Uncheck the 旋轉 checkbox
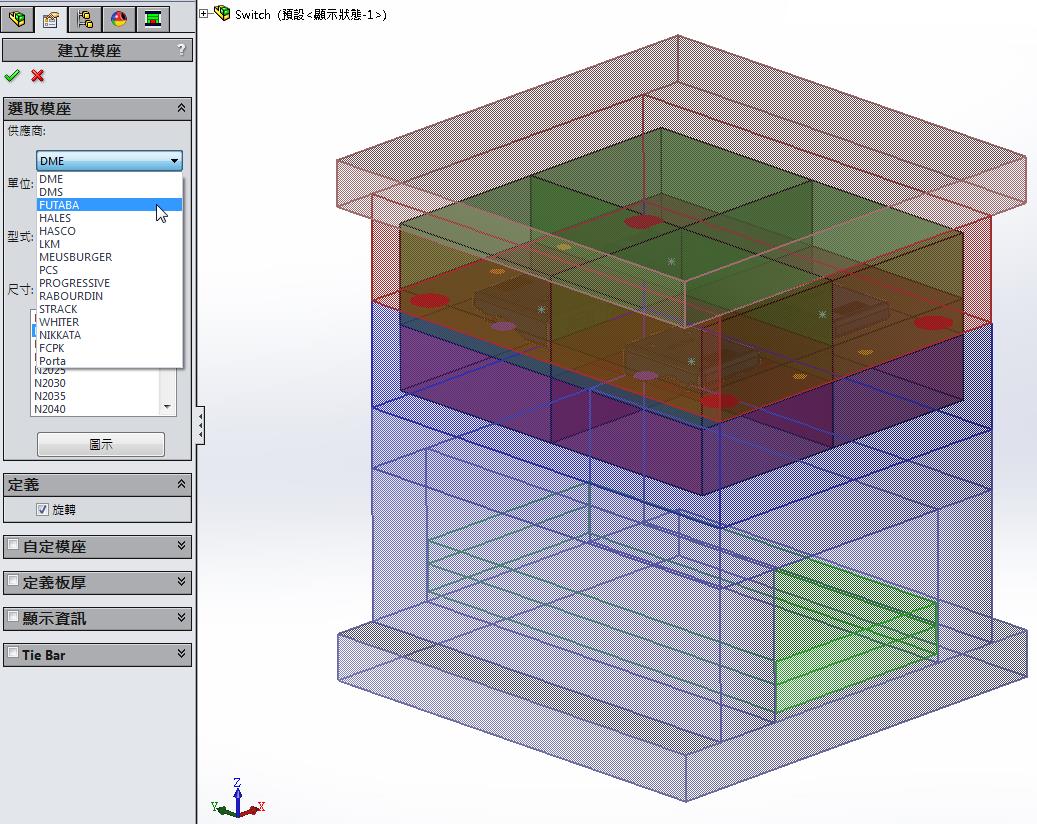The width and height of the screenshot is (1037, 824). point(42,510)
